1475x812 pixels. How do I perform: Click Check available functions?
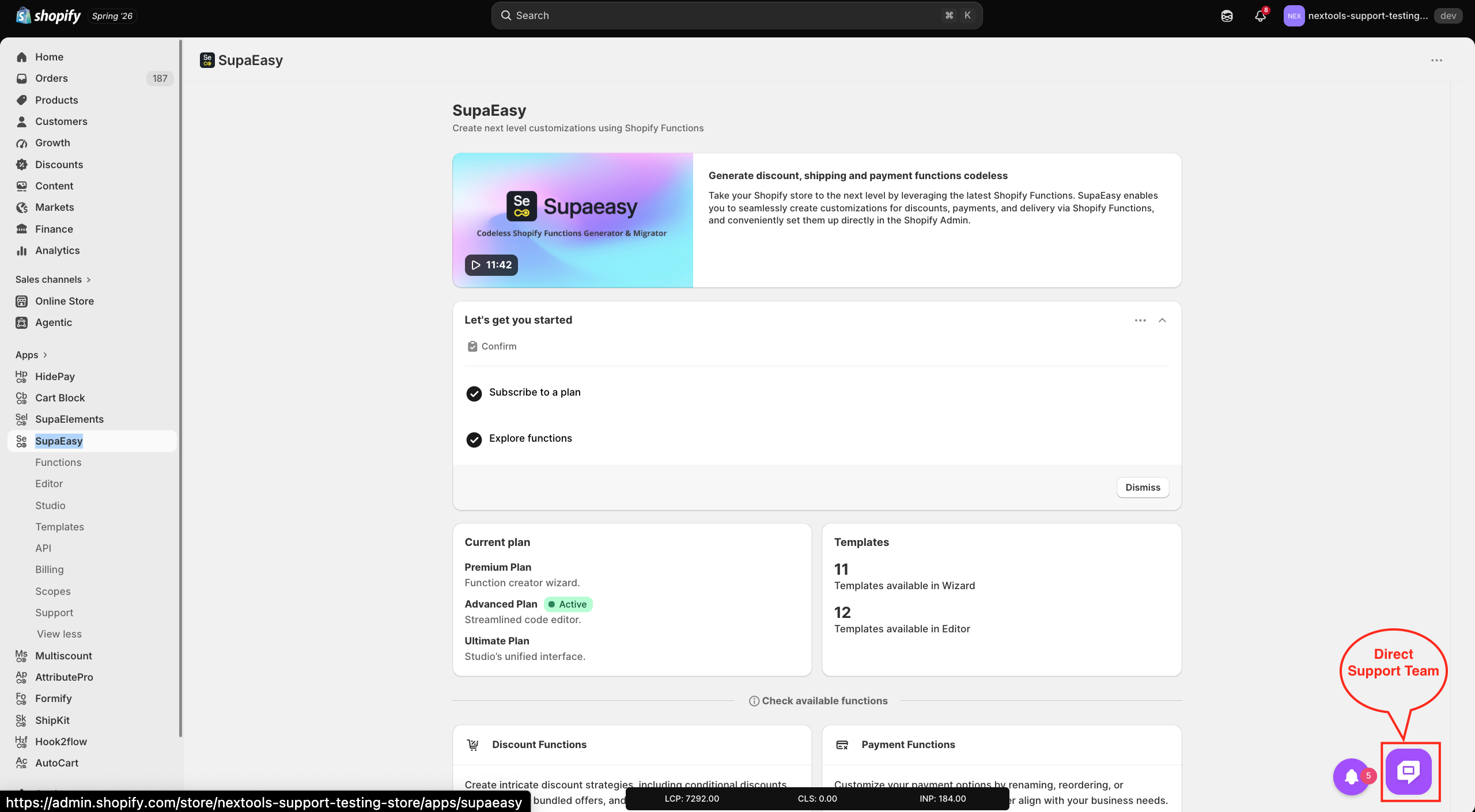[x=818, y=701]
